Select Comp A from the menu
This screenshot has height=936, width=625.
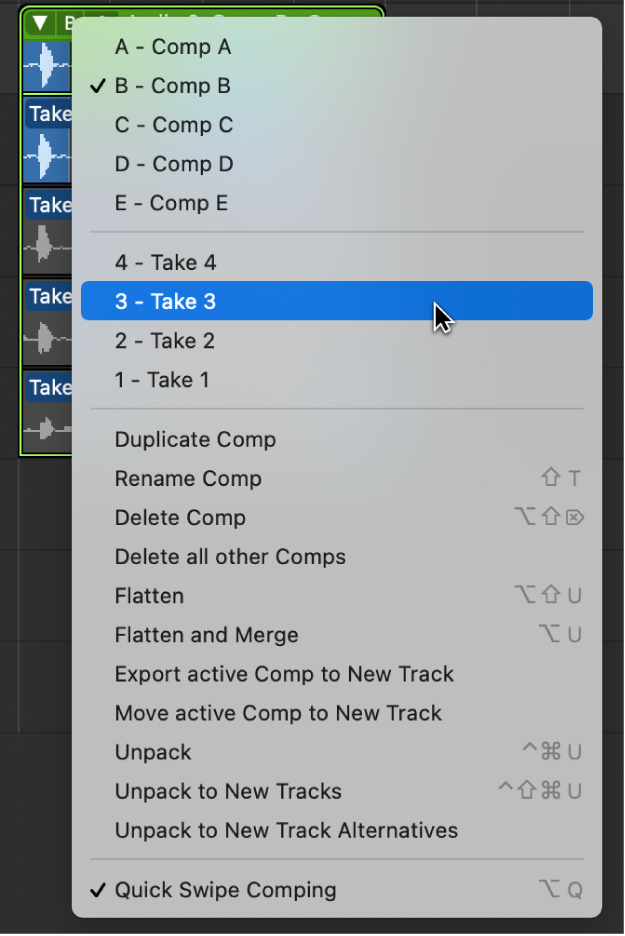(x=172, y=47)
